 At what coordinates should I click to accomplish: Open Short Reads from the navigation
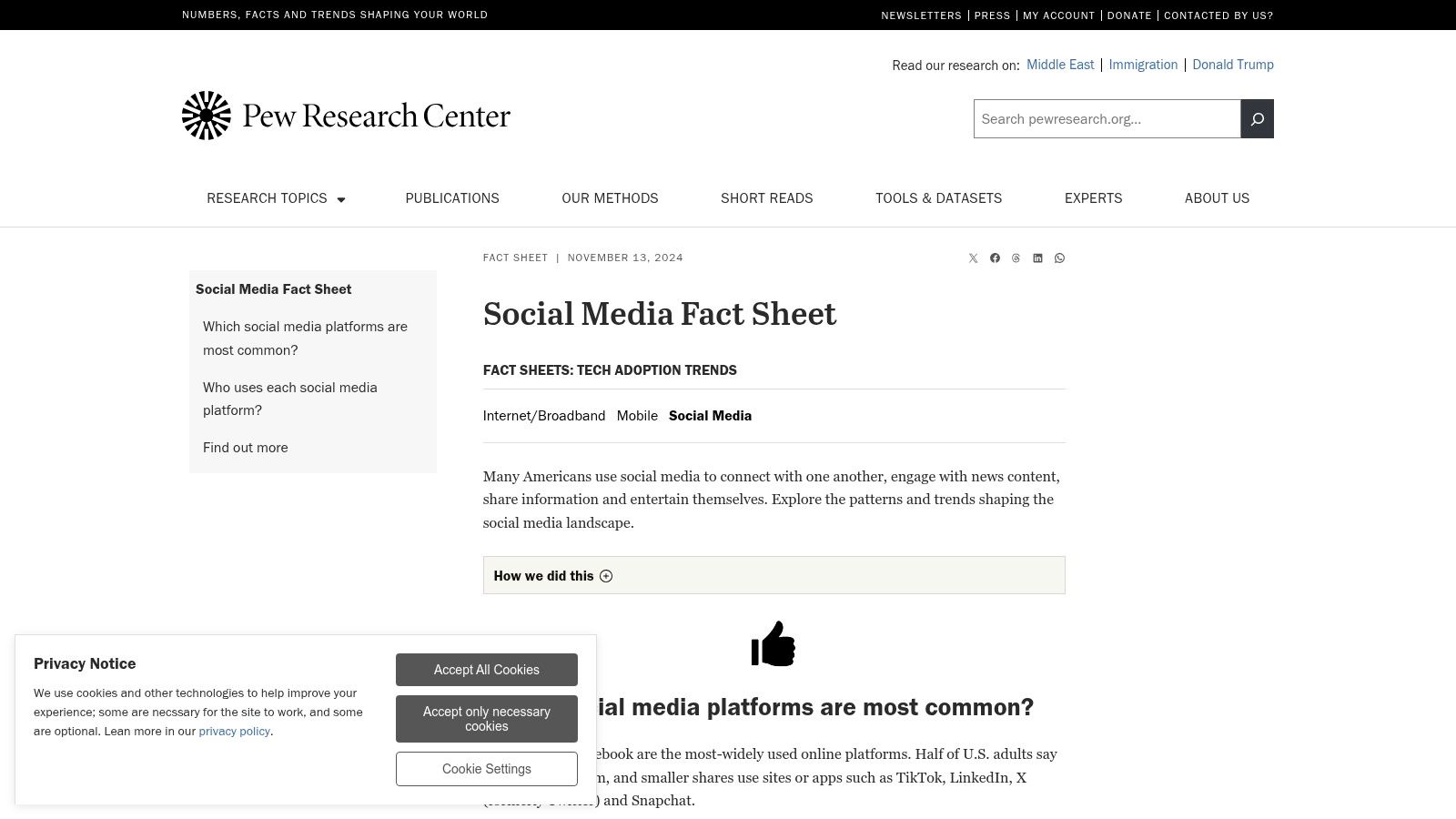766,198
